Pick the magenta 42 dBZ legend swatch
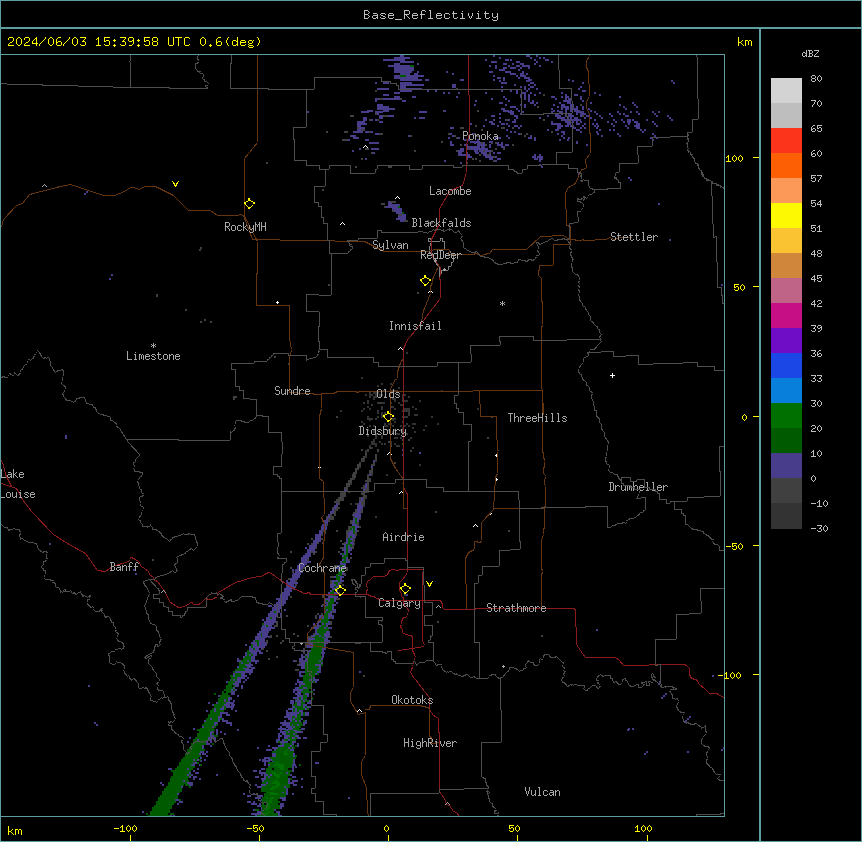 tap(786, 315)
